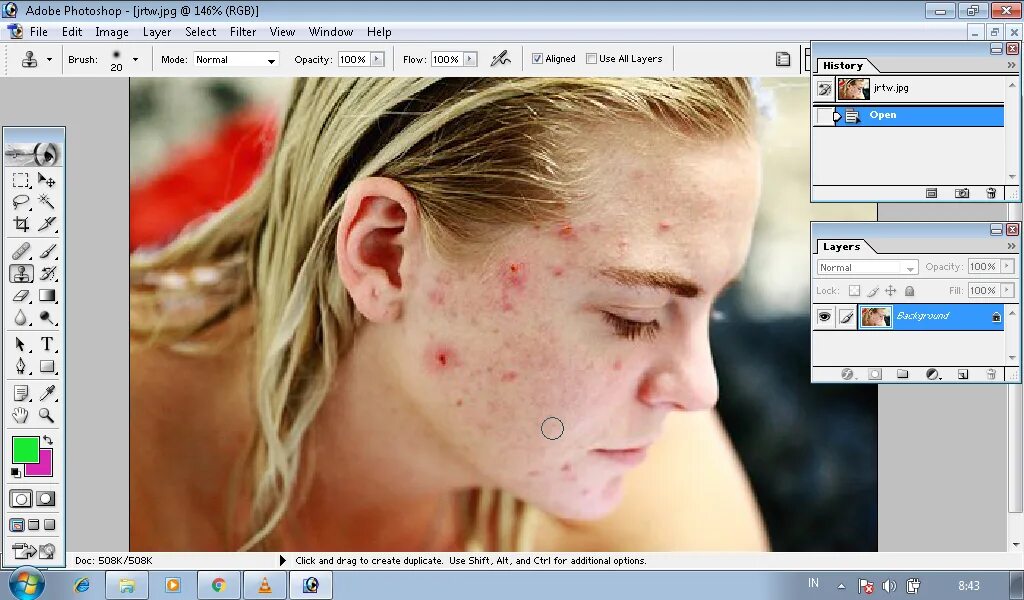Select the Slice tool
1024x600 pixels.
tap(46, 225)
